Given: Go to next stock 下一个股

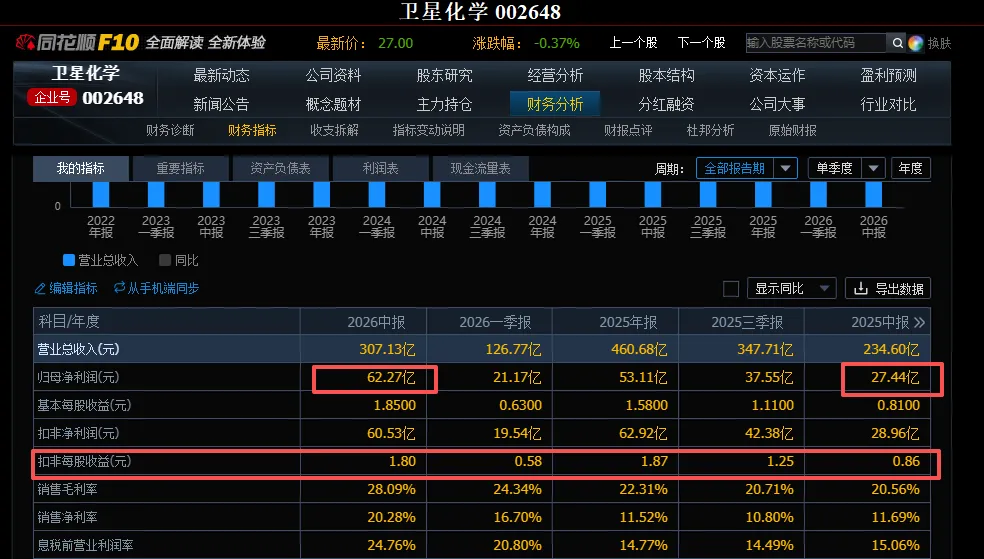Looking at the screenshot, I should pos(701,43).
